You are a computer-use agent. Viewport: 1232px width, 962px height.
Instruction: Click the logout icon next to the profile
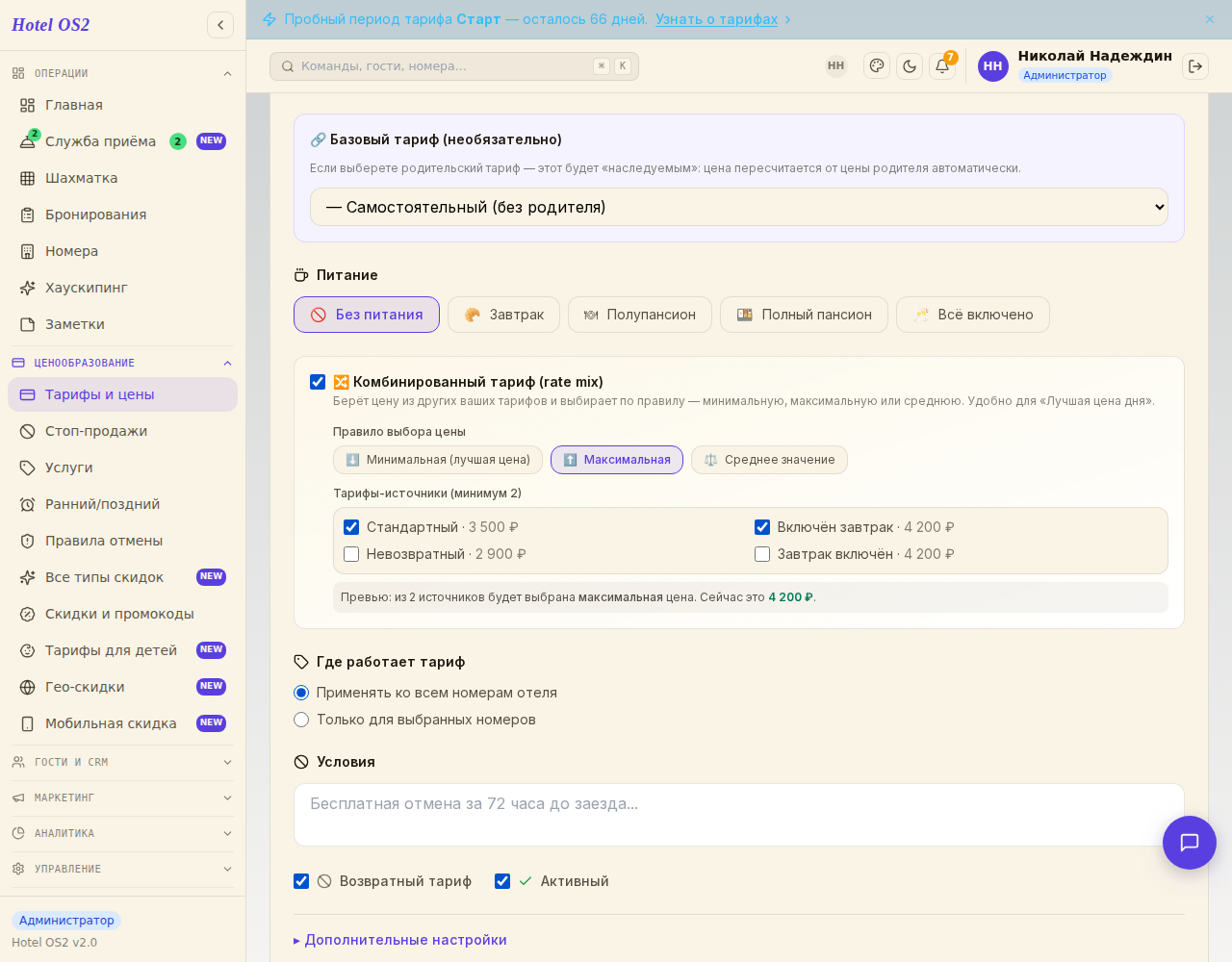[x=1195, y=65]
